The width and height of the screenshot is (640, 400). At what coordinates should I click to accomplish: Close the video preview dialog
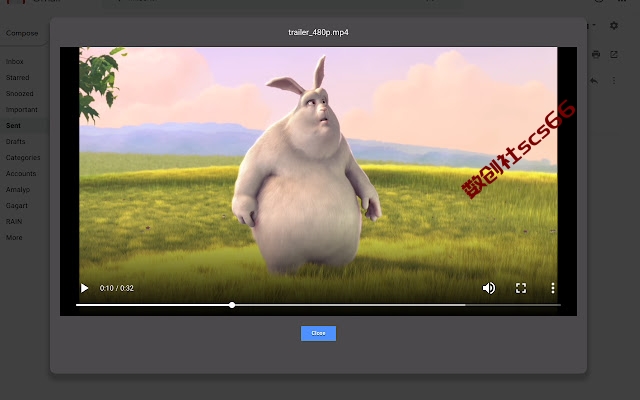(318, 333)
